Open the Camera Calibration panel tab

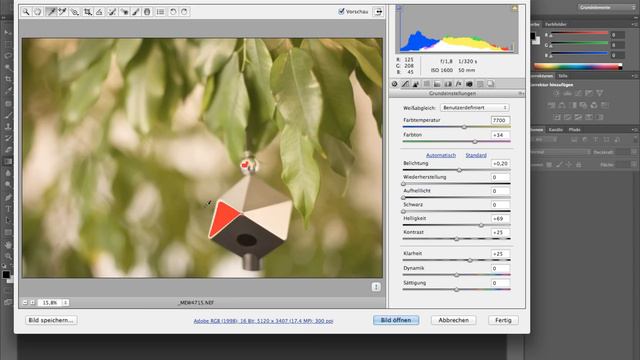point(469,84)
